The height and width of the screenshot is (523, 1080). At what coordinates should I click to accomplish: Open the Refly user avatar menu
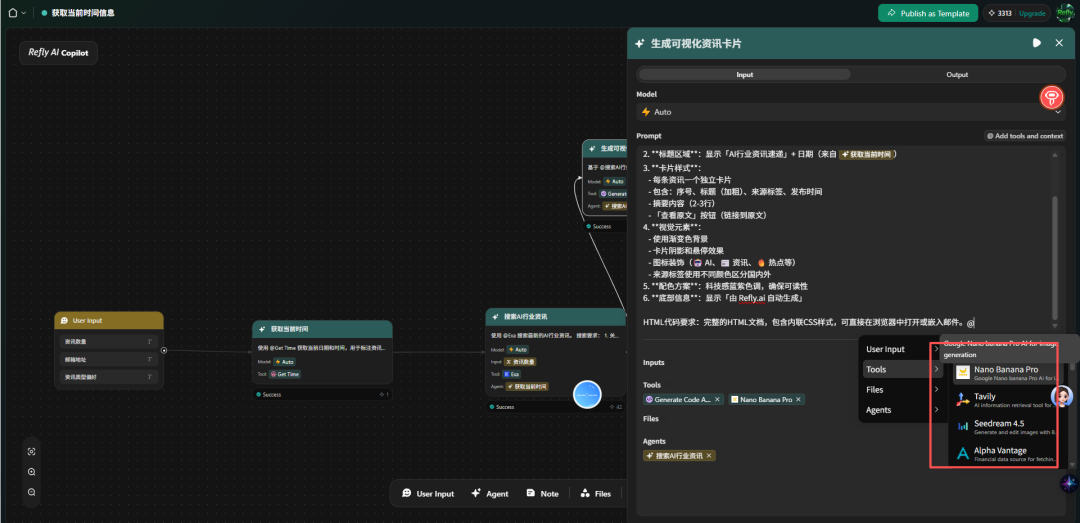[x=1065, y=13]
